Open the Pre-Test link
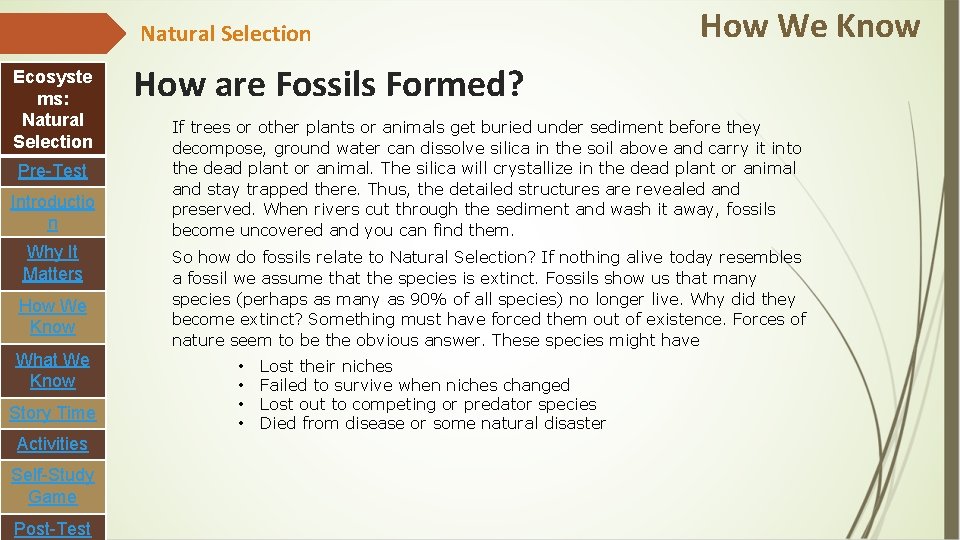The image size is (960, 540). (53, 171)
